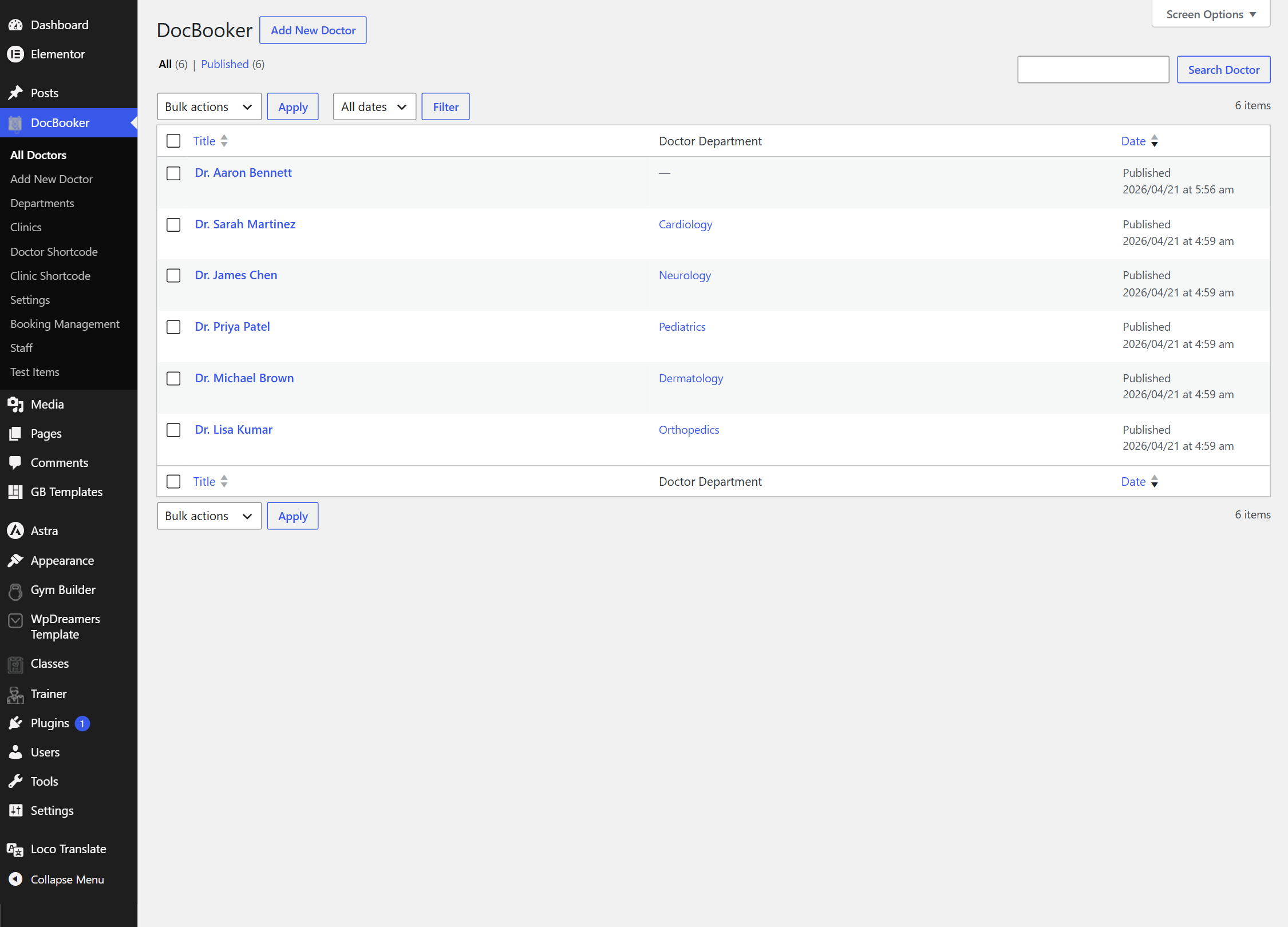The image size is (1288, 927).
Task: Click the Elementor sidebar icon
Action: point(15,54)
